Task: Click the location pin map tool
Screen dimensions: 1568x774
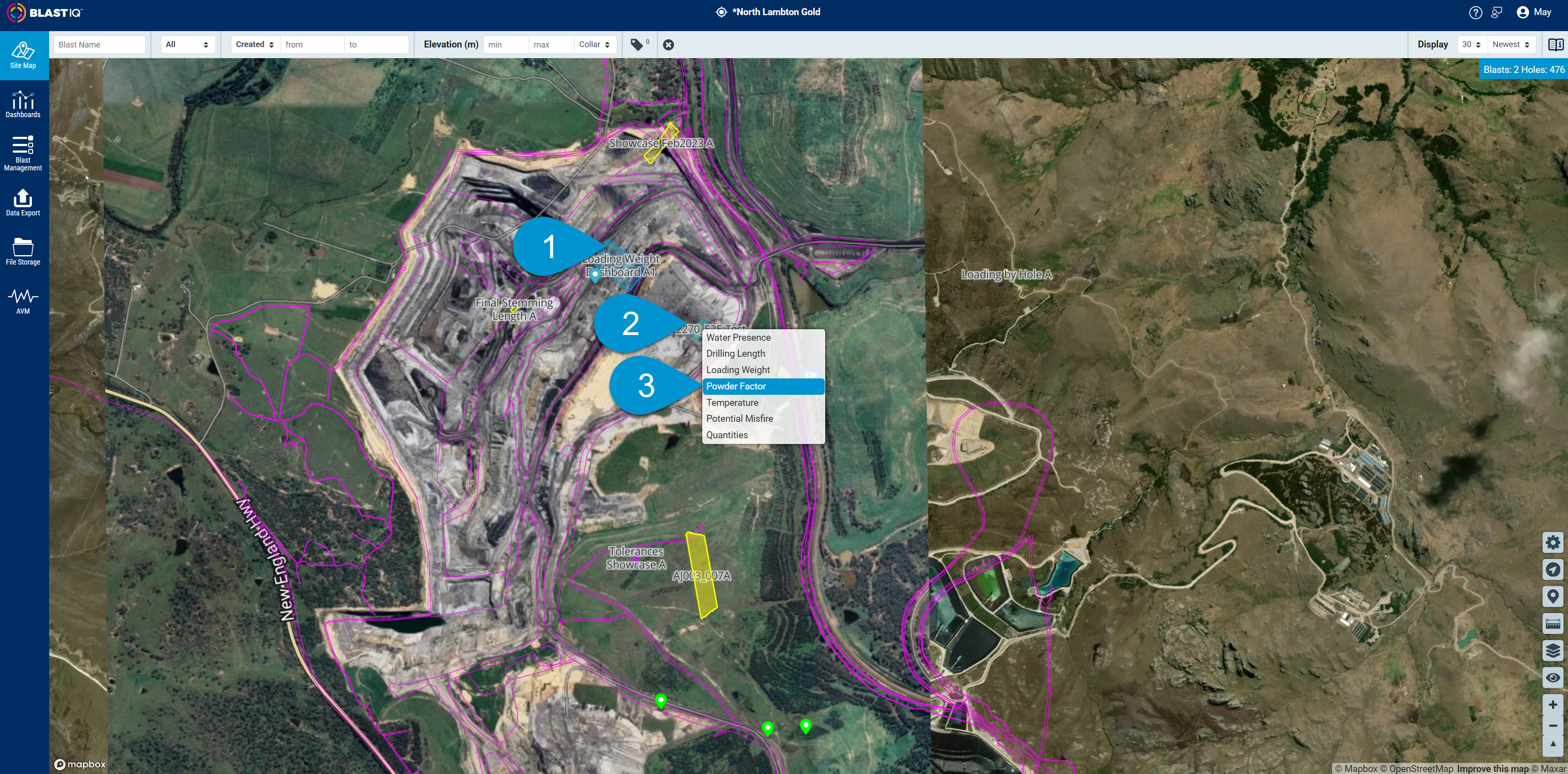Action: pos(1553,596)
